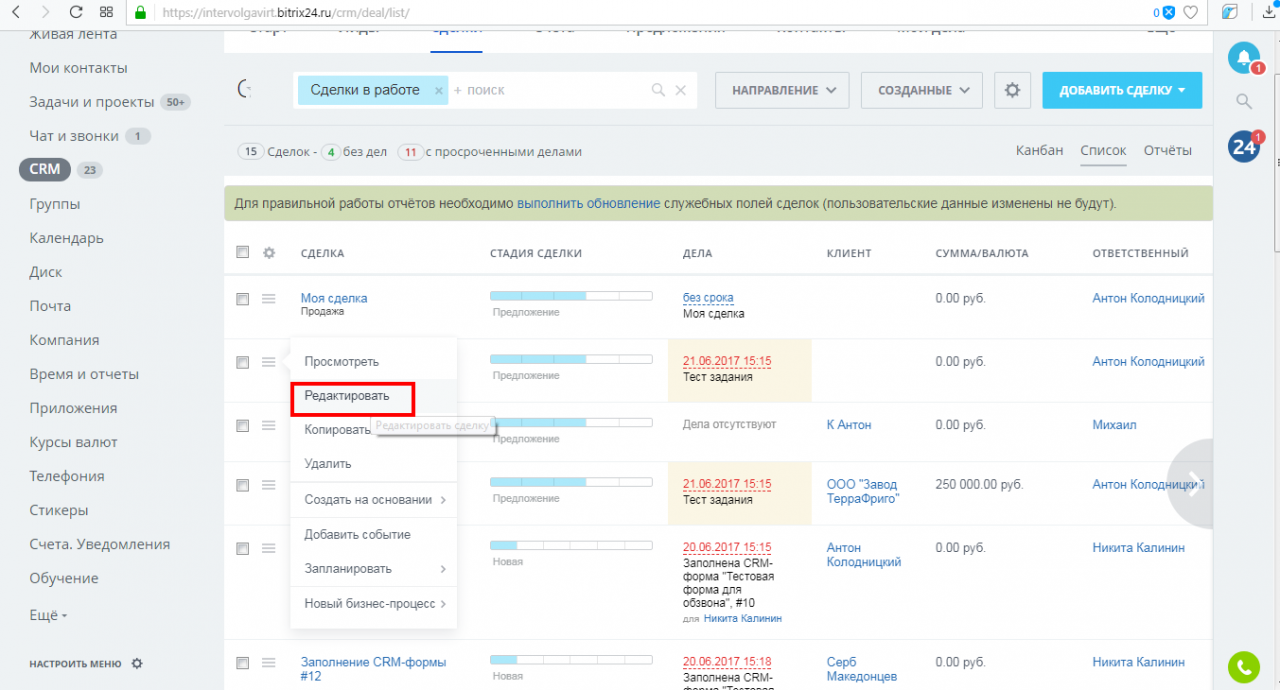Check the row checkbox for 20.06.2017 15:15 deal

(x=243, y=548)
